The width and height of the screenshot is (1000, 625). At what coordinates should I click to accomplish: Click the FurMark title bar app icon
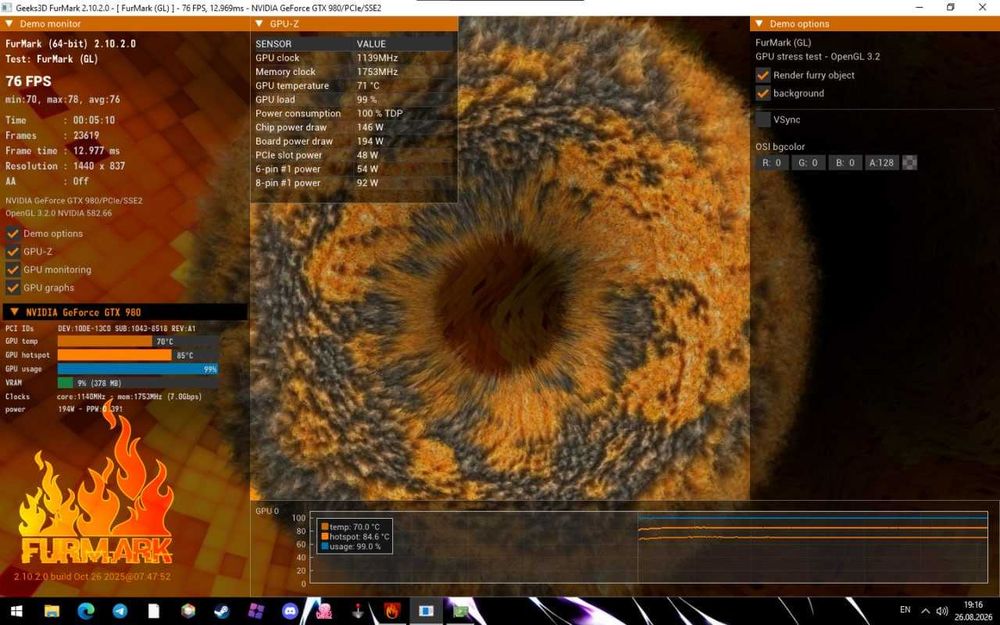[6, 8]
